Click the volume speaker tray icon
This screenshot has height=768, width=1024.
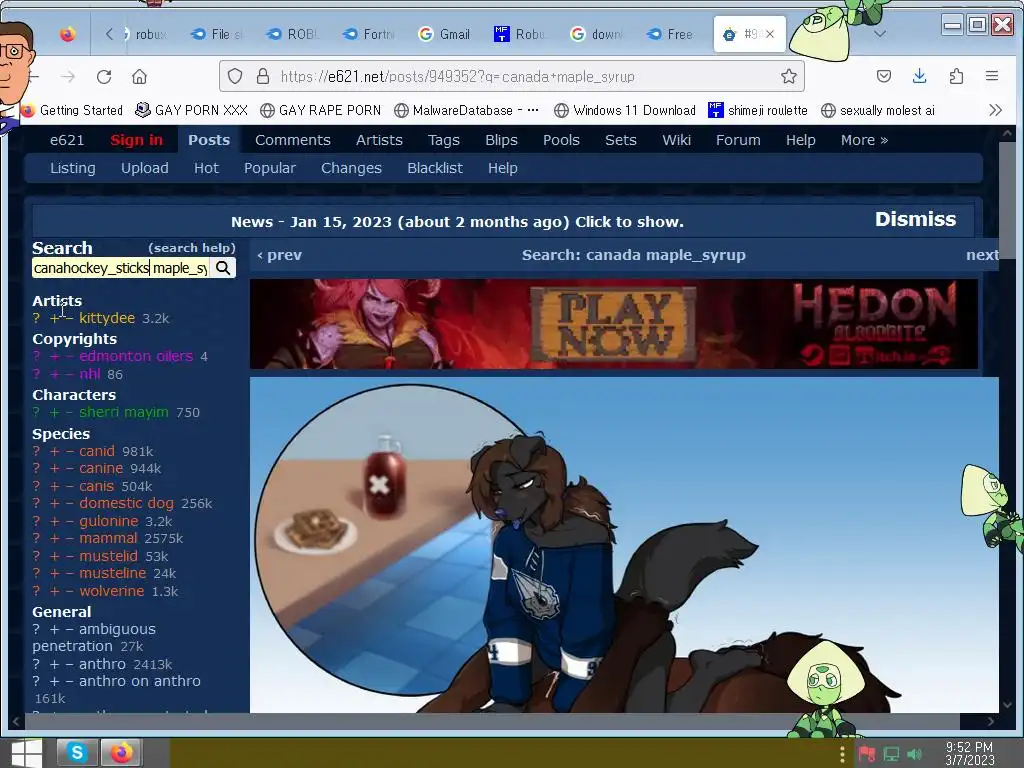915,755
